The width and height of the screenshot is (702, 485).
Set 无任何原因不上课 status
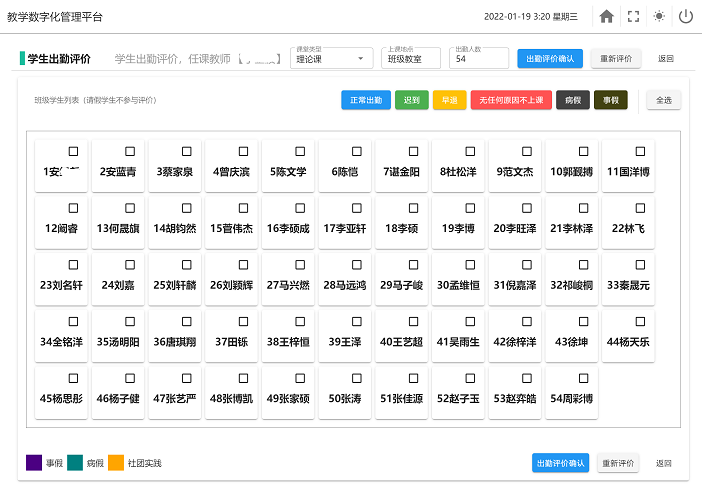[x=511, y=100]
